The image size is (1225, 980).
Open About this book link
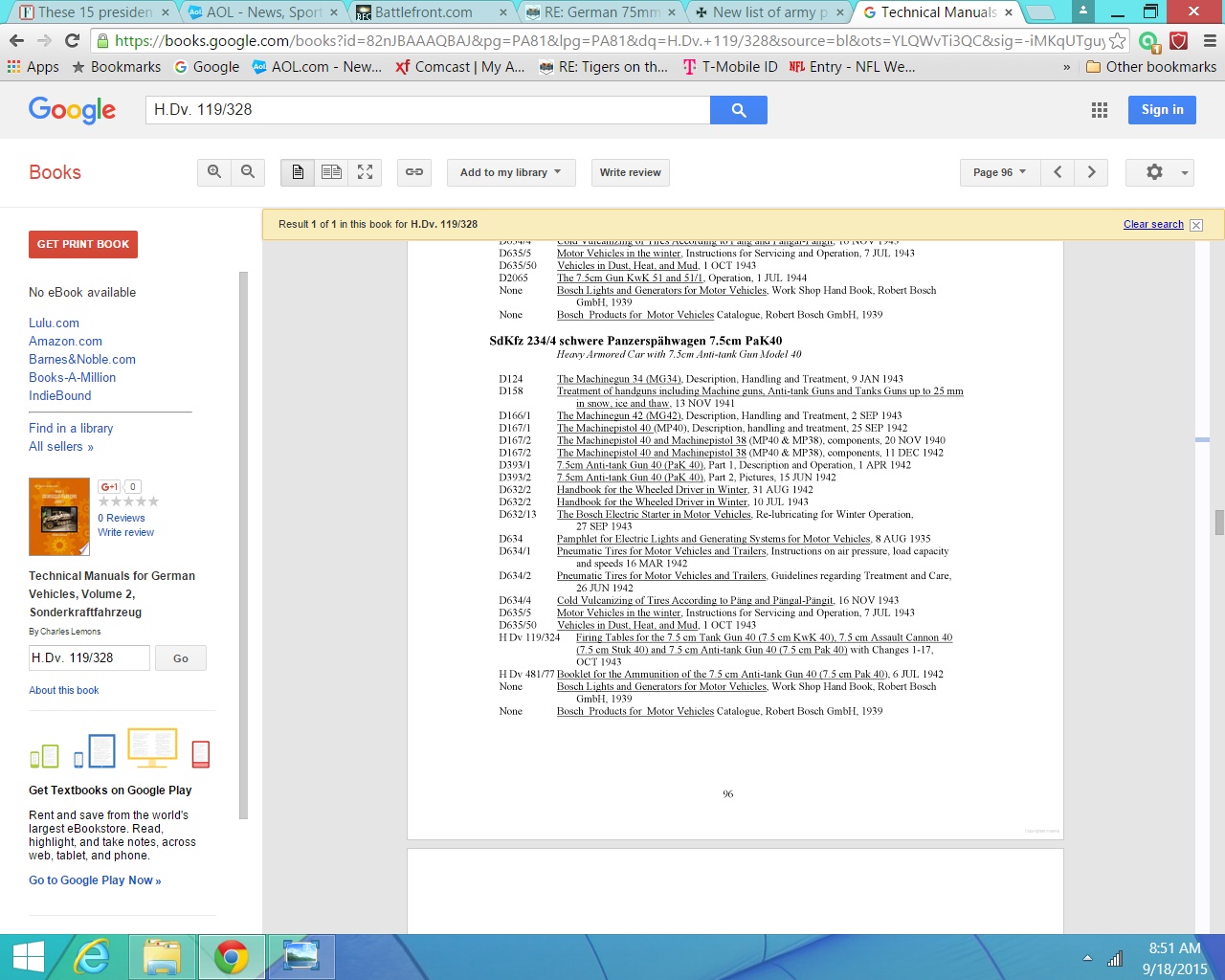(63, 690)
